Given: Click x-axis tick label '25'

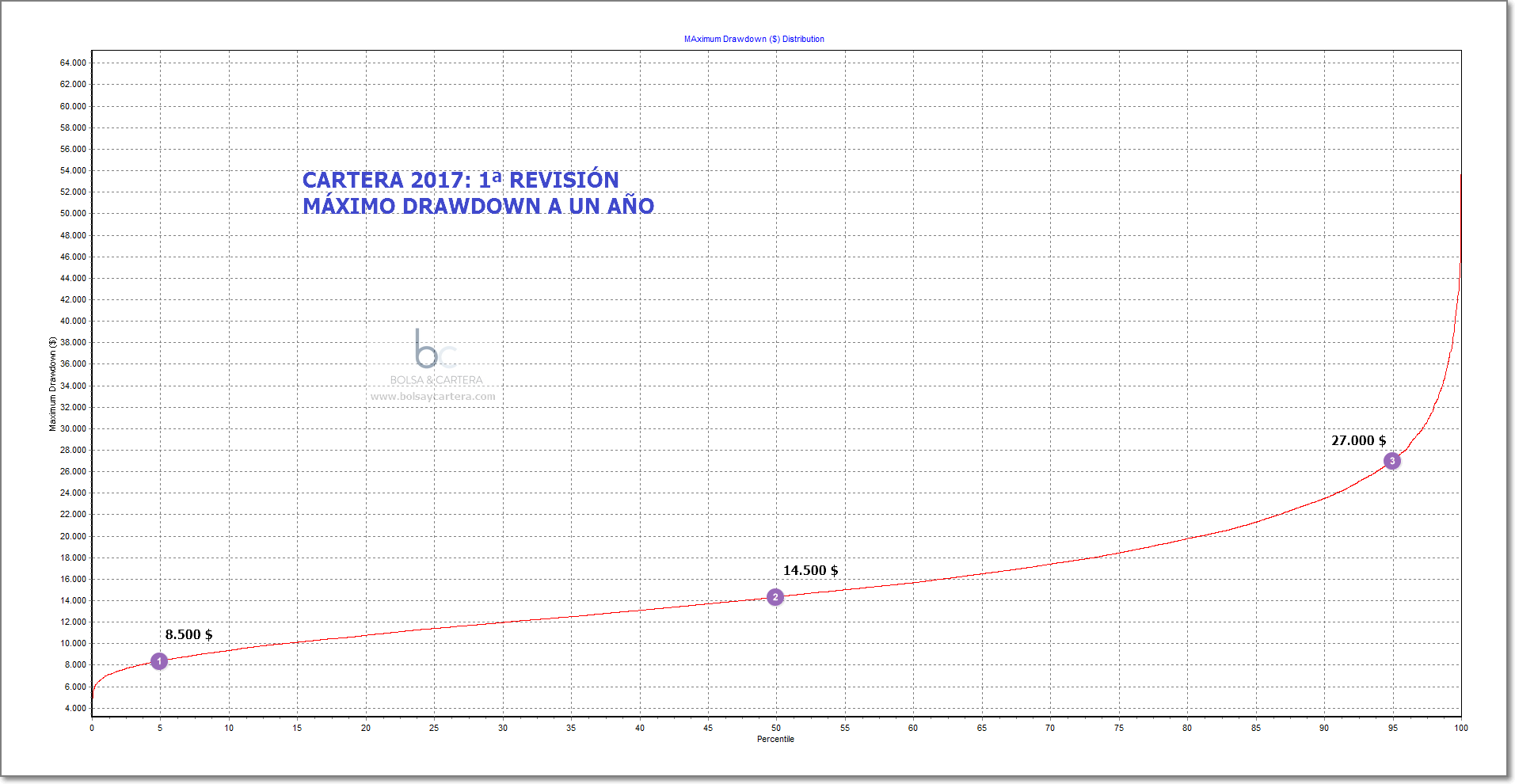Looking at the screenshot, I should click(434, 728).
